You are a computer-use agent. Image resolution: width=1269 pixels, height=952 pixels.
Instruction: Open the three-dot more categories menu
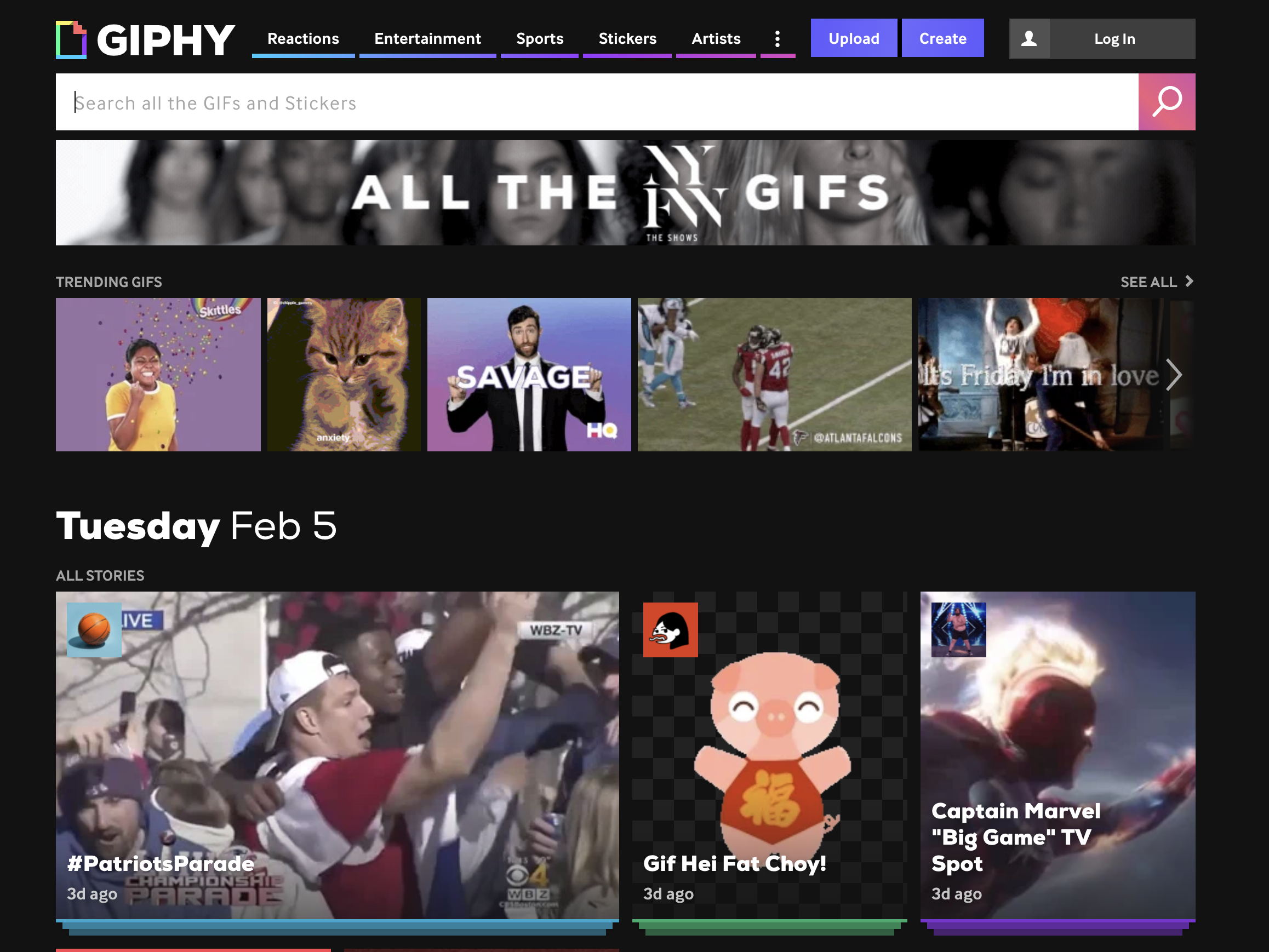(x=778, y=39)
